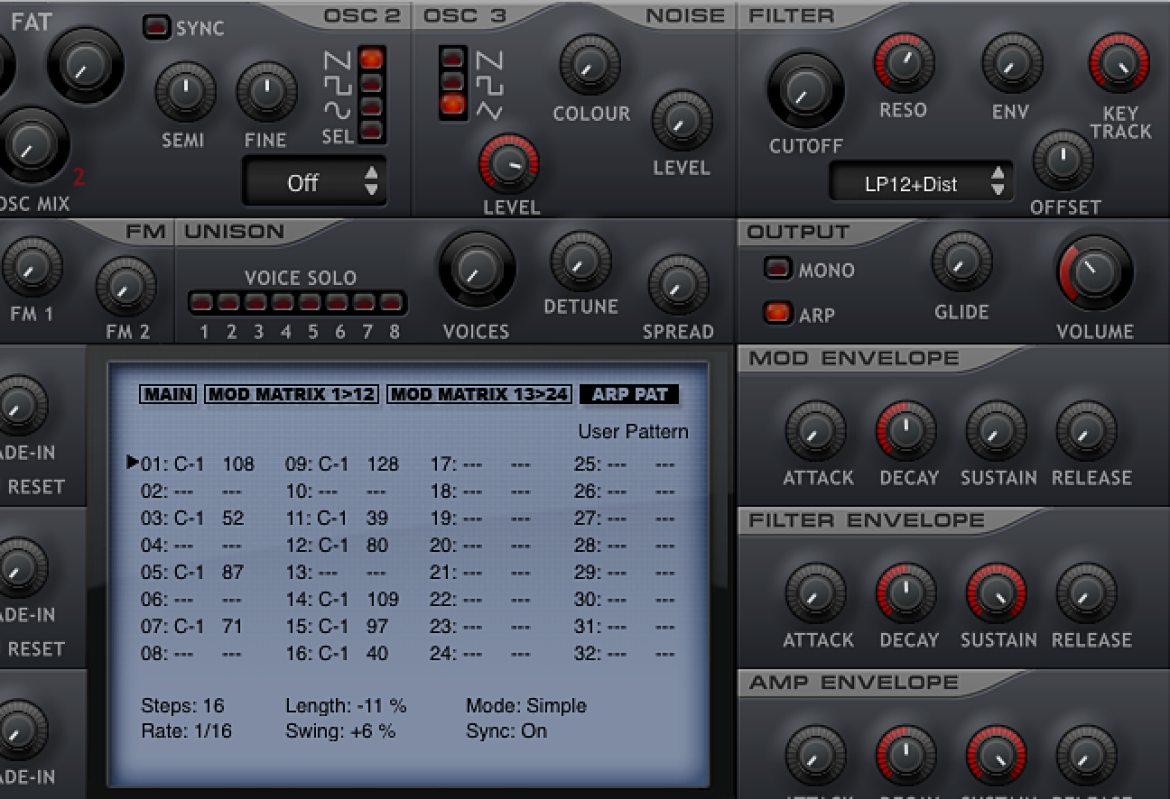Disable the ARP output button

coord(777,313)
